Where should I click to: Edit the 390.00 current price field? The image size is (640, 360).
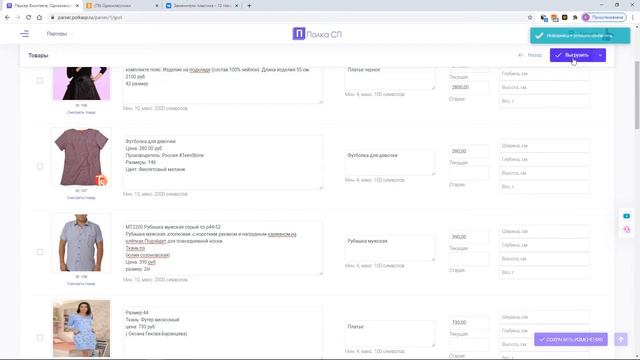pyautogui.click(x=469, y=237)
